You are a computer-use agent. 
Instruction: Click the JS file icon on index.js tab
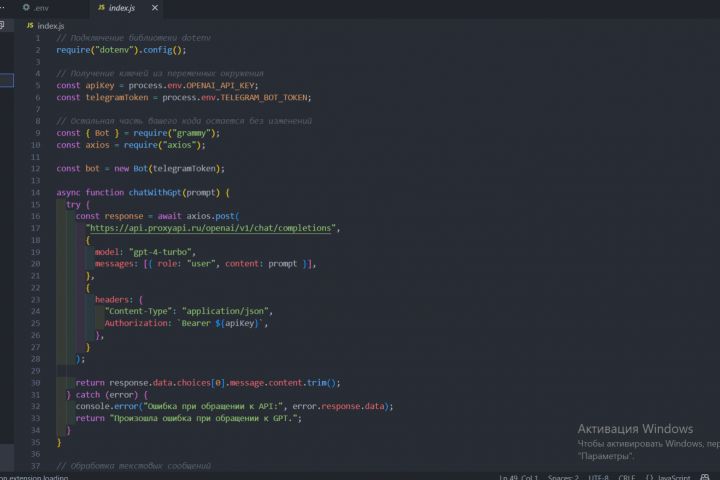tap(101, 7)
